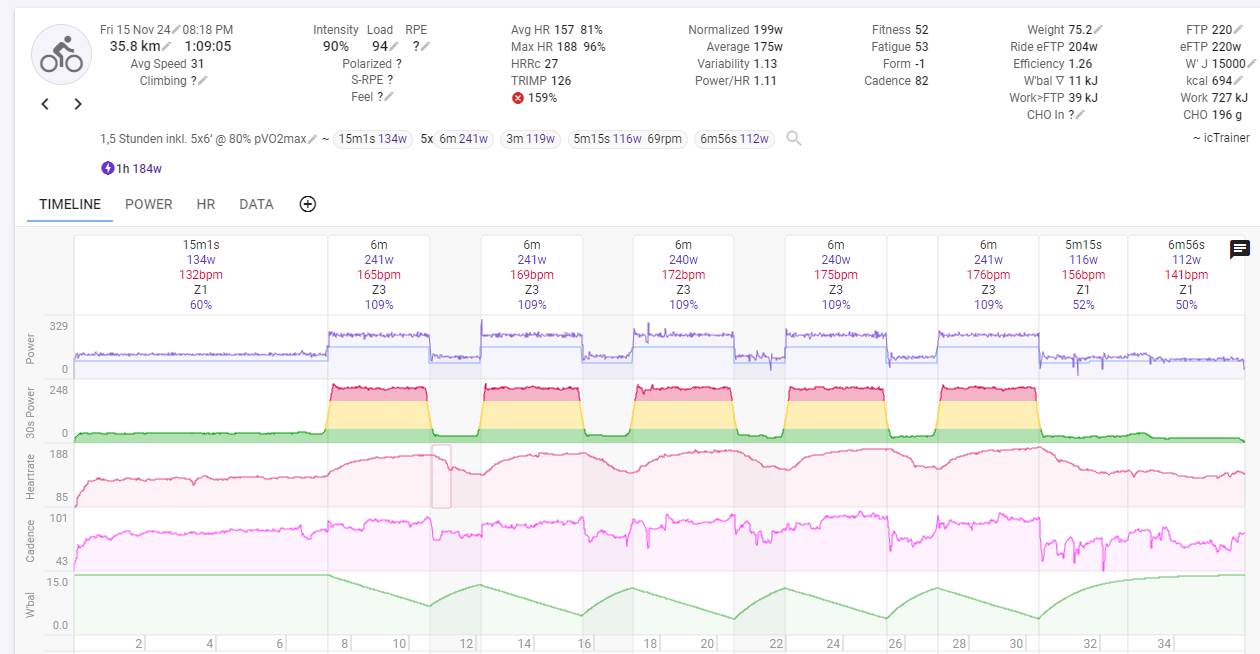The width and height of the screenshot is (1260, 654).
Task: Open the chat comments icon
Action: (x=1239, y=250)
